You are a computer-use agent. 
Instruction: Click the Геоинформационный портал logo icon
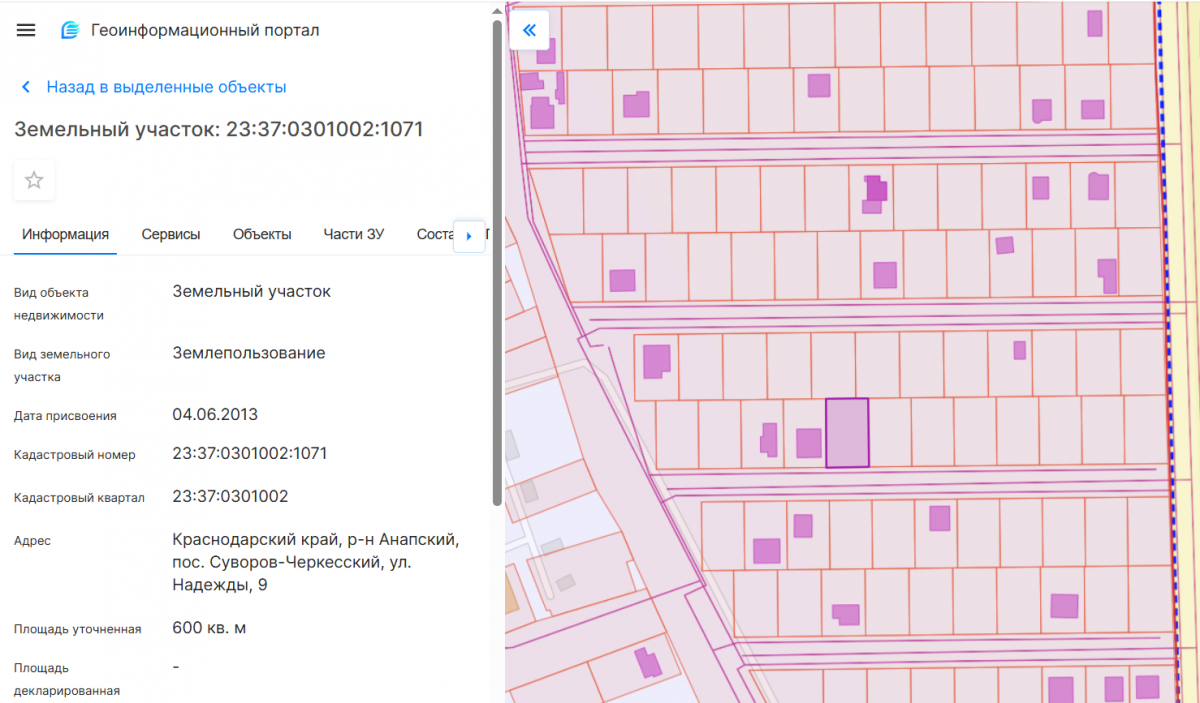pos(69,30)
